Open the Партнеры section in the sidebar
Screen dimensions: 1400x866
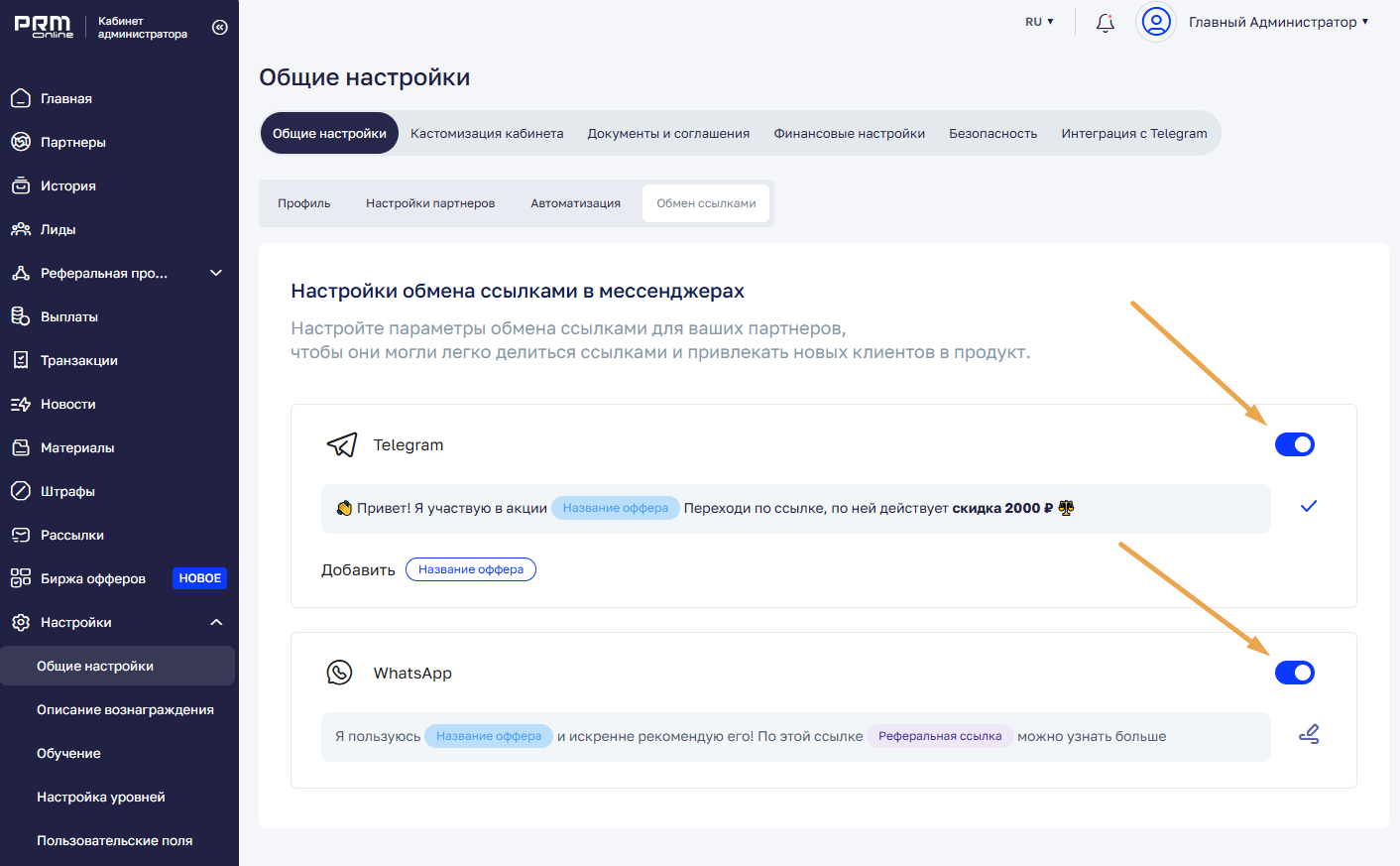[72, 142]
